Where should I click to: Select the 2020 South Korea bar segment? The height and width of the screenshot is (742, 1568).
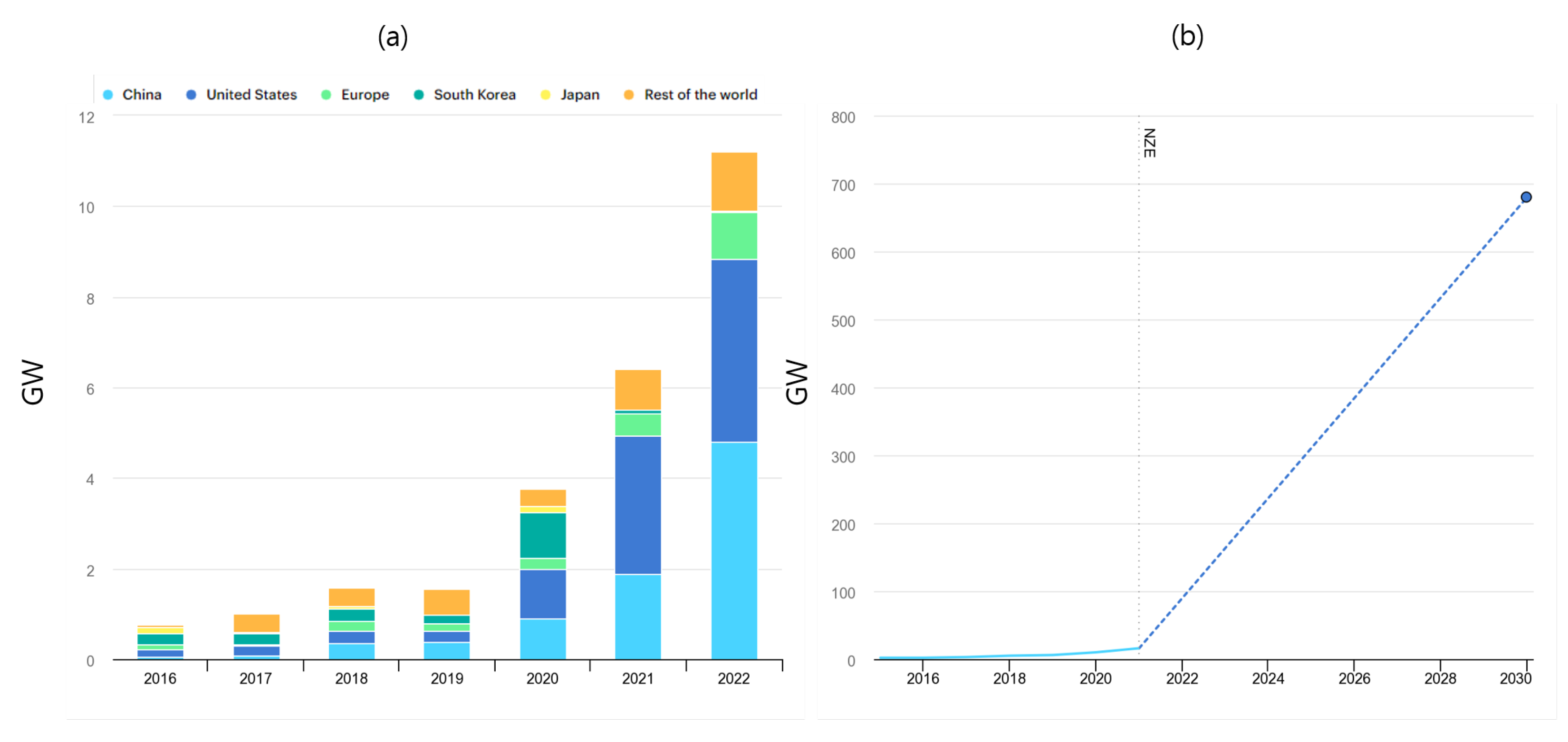(543, 536)
